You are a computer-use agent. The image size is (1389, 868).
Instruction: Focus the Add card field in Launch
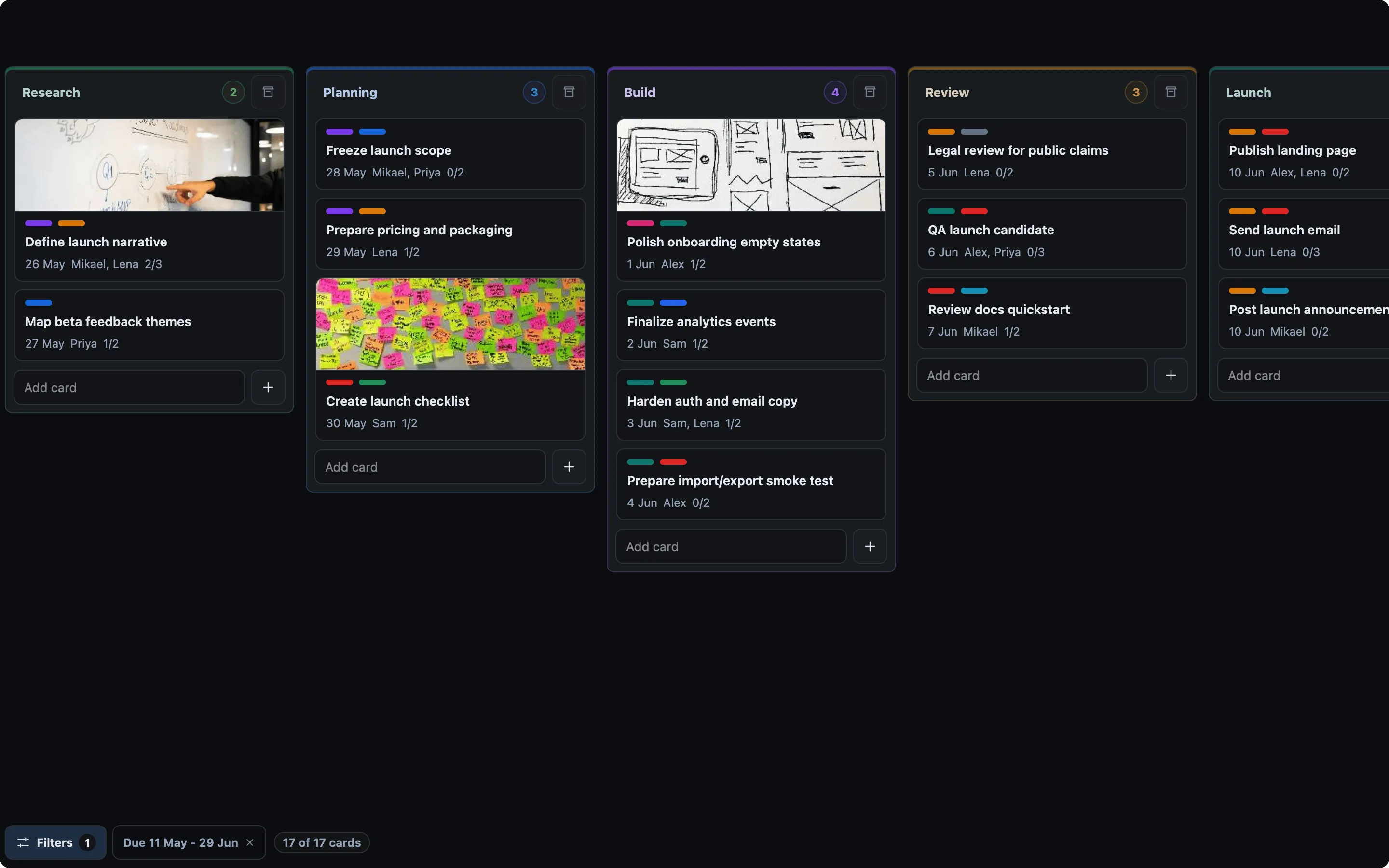click(1304, 376)
